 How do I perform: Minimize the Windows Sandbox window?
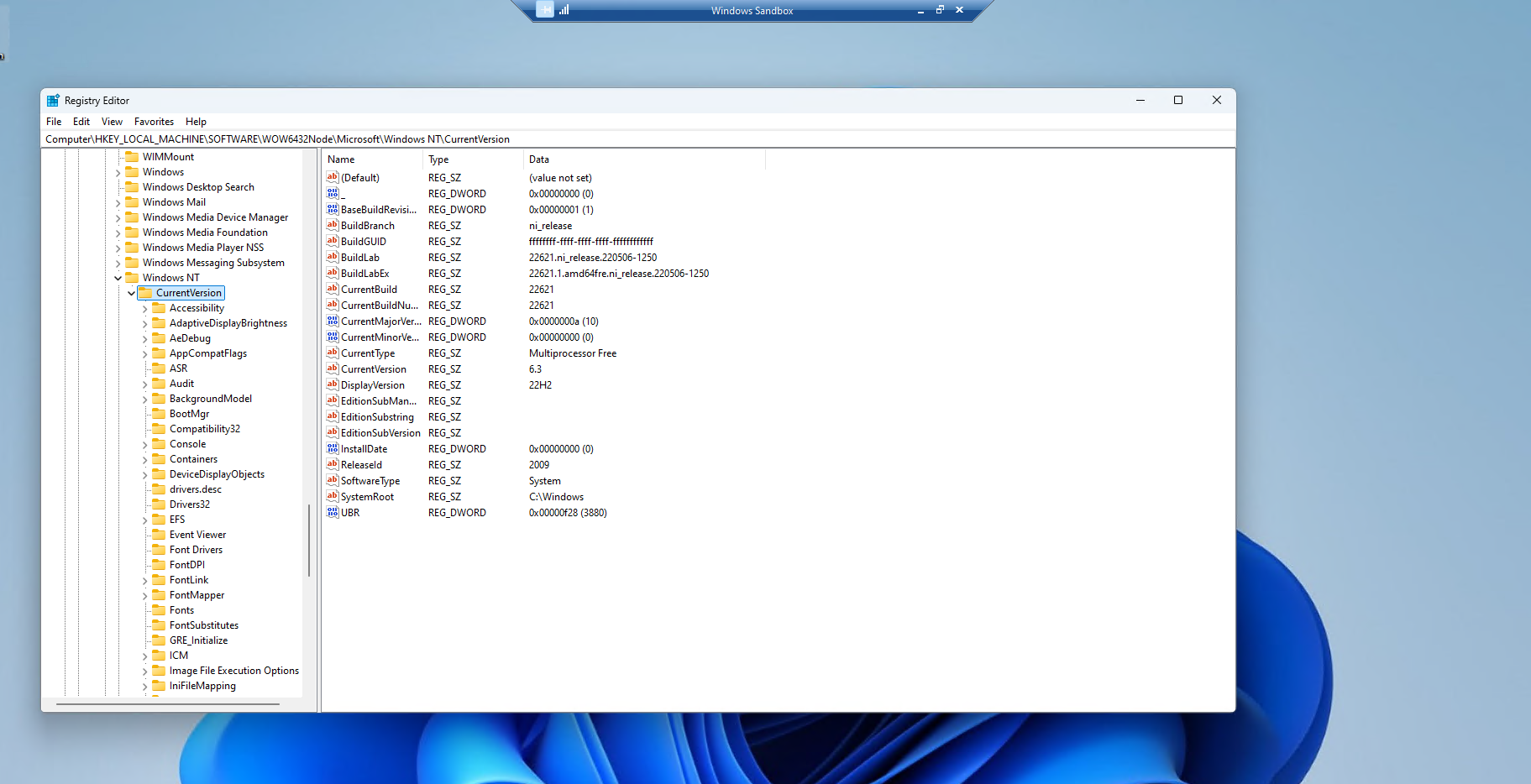pos(920,10)
